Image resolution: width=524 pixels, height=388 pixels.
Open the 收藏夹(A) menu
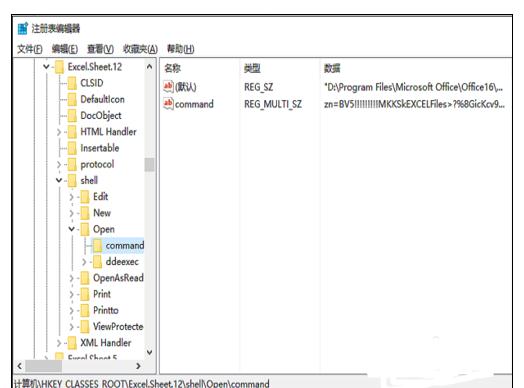(140, 49)
